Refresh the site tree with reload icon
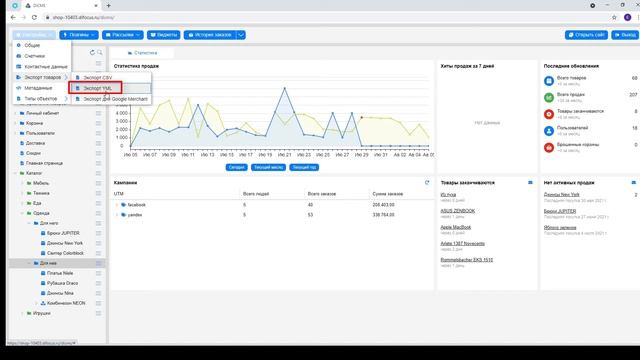Viewport: 640px width, 360px height. [92, 53]
